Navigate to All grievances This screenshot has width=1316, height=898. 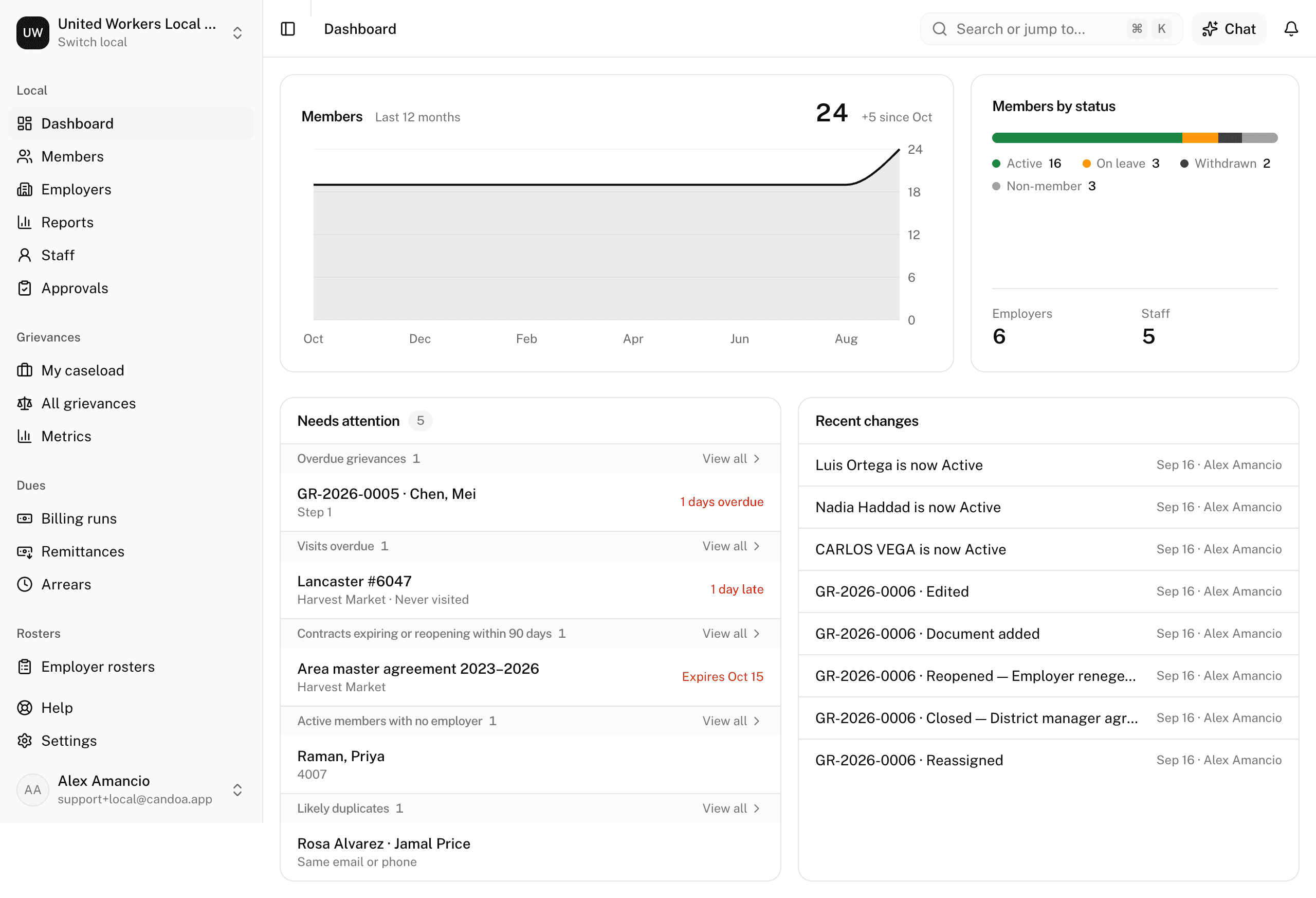click(131, 403)
